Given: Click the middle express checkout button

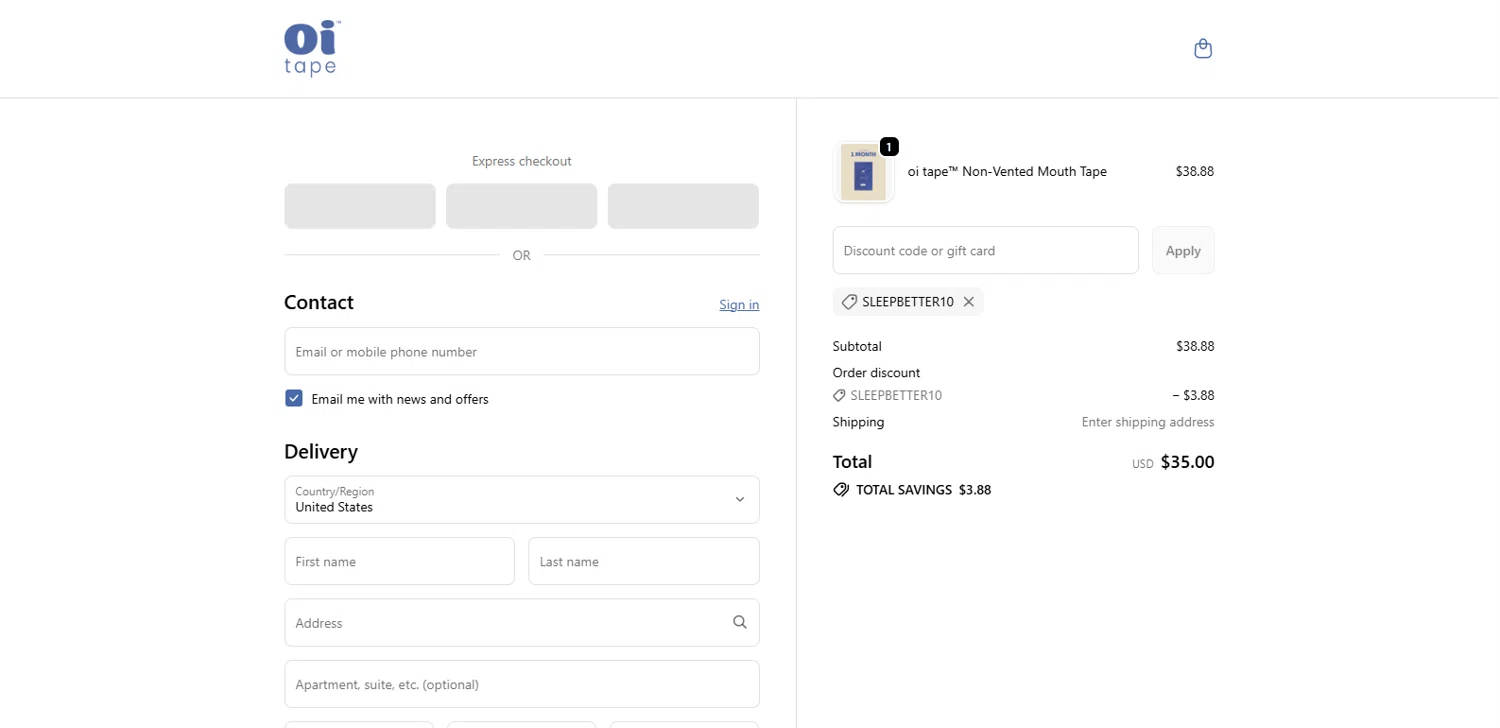Looking at the screenshot, I should pyautogui.click(x=522, y=206).
